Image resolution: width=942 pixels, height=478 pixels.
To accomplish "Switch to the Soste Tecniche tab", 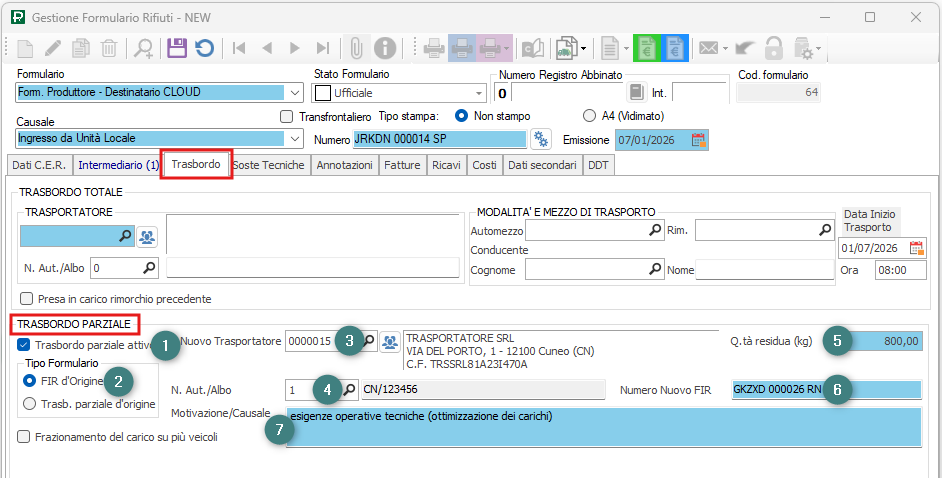I will (268, 165).
